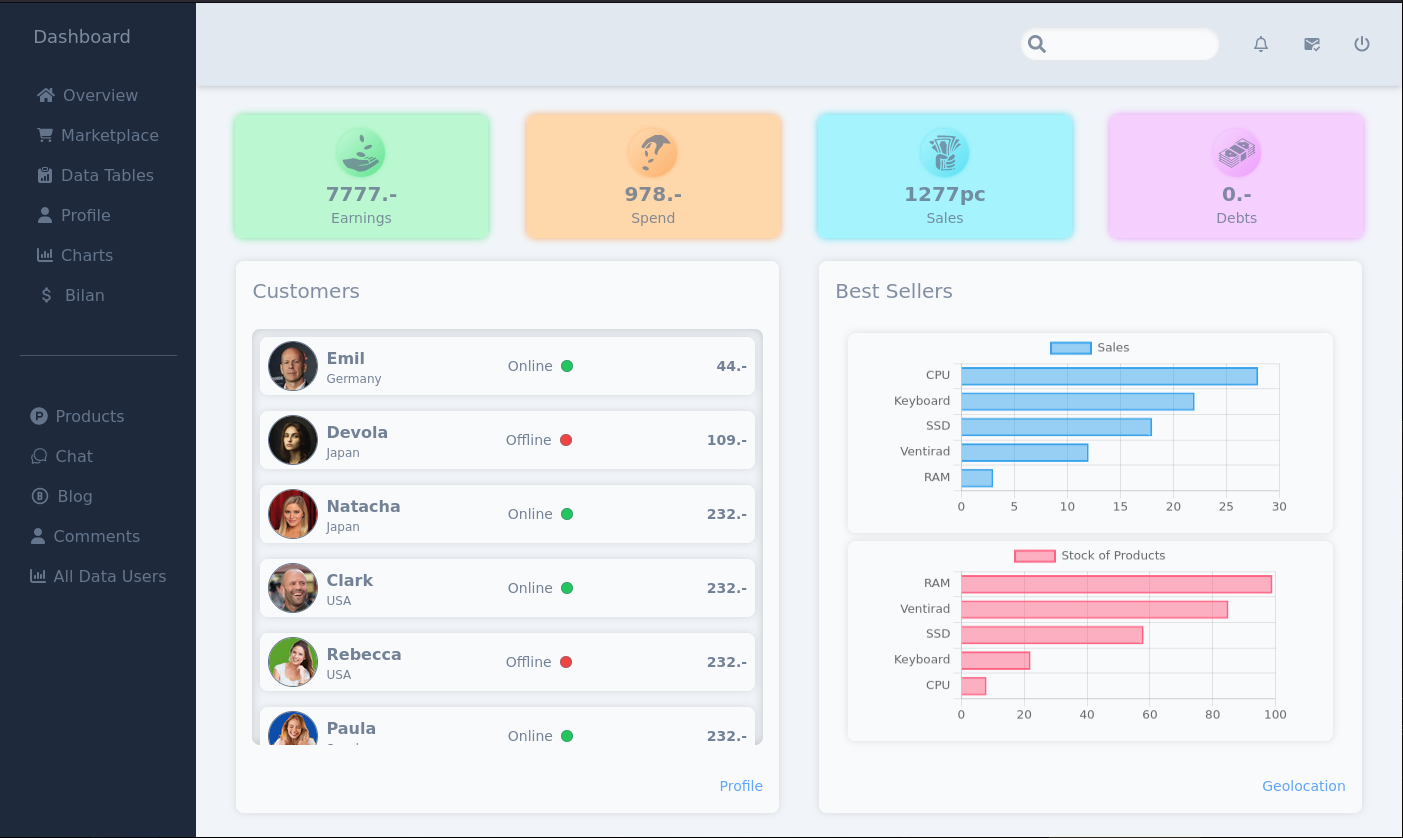This screenshot has width=1403, height=838.
Task: Click the power logout icon
Action: [1362, 44]
